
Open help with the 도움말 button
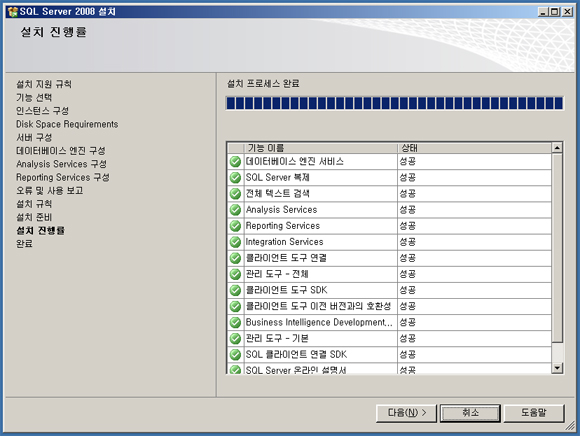pos(534,413)
